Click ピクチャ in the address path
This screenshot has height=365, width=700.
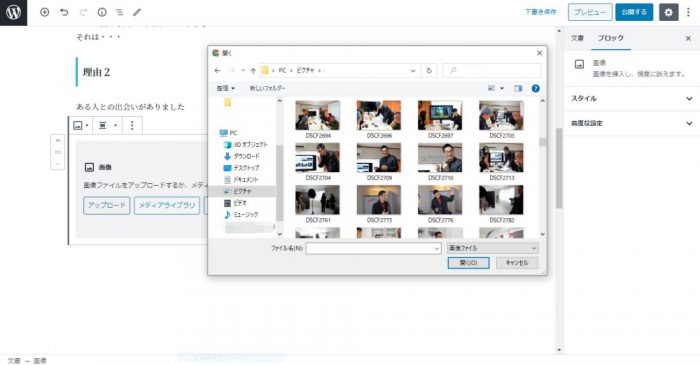pyautogui.click(x=305, y=71)
